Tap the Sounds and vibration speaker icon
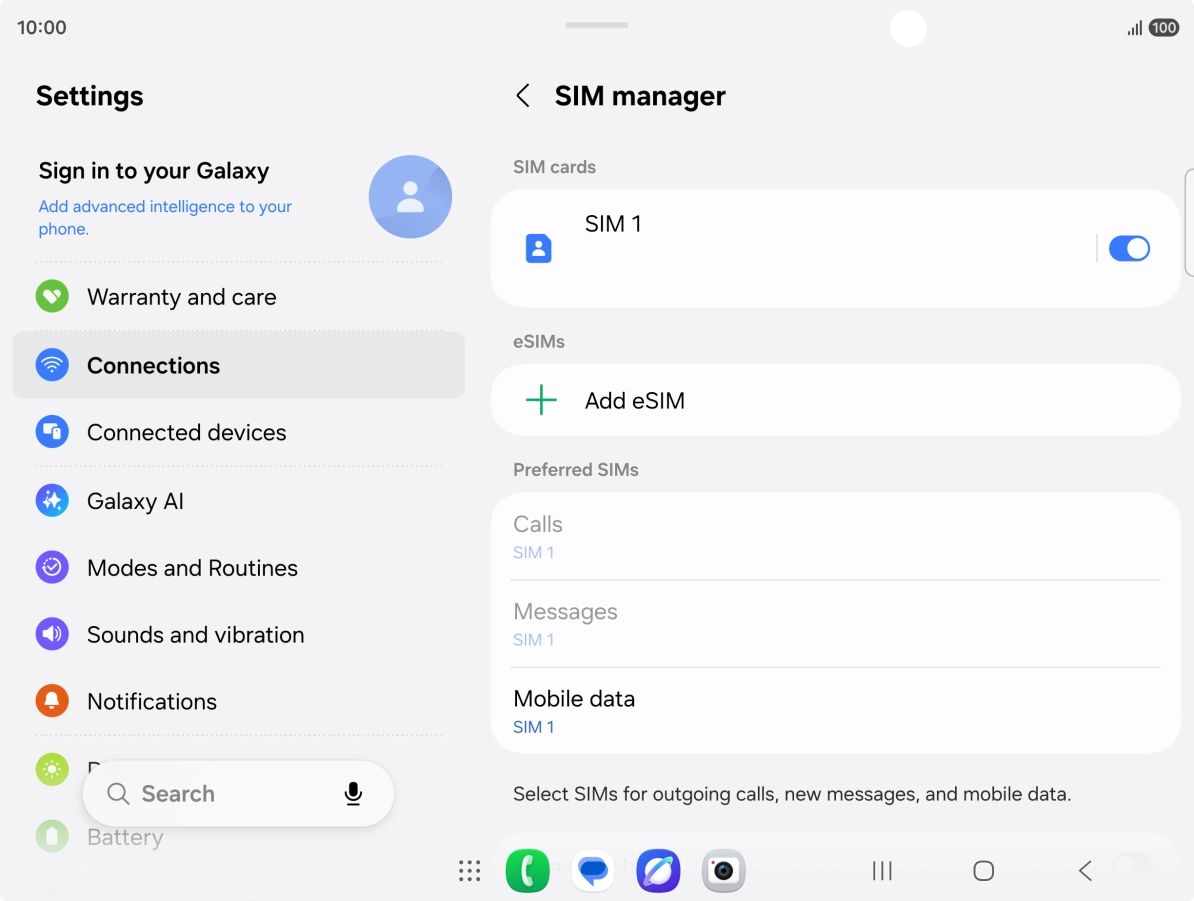Screen dimensions: 1194x901 [x=52, y=634]
